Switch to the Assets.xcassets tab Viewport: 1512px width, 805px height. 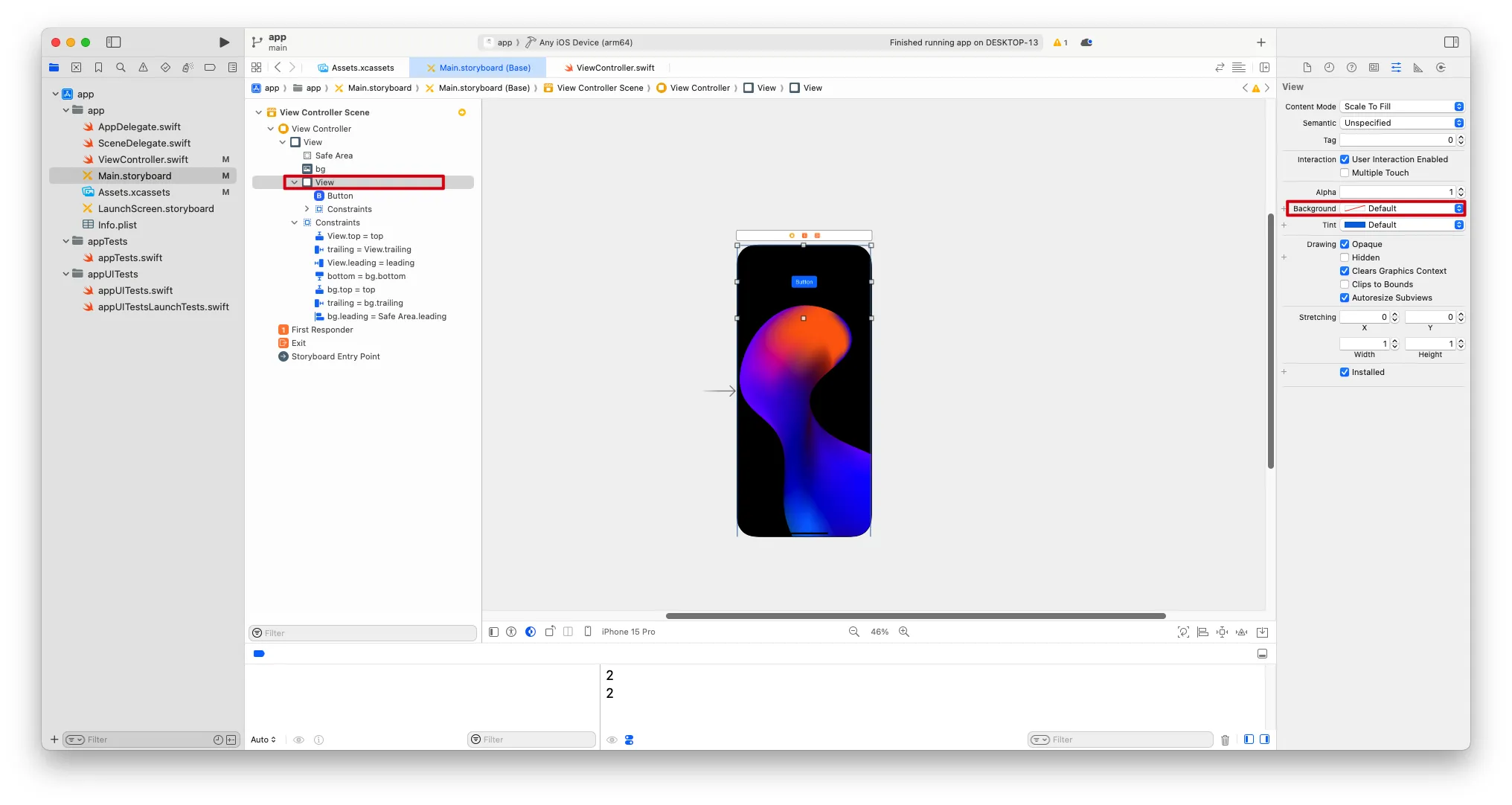(x=362, y=68)
